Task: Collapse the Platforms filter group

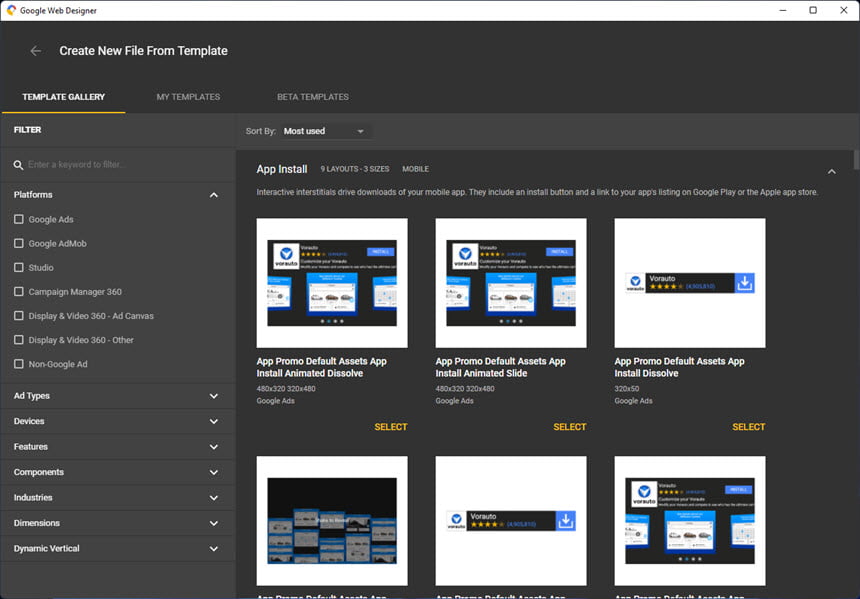Action: (214, 195)
